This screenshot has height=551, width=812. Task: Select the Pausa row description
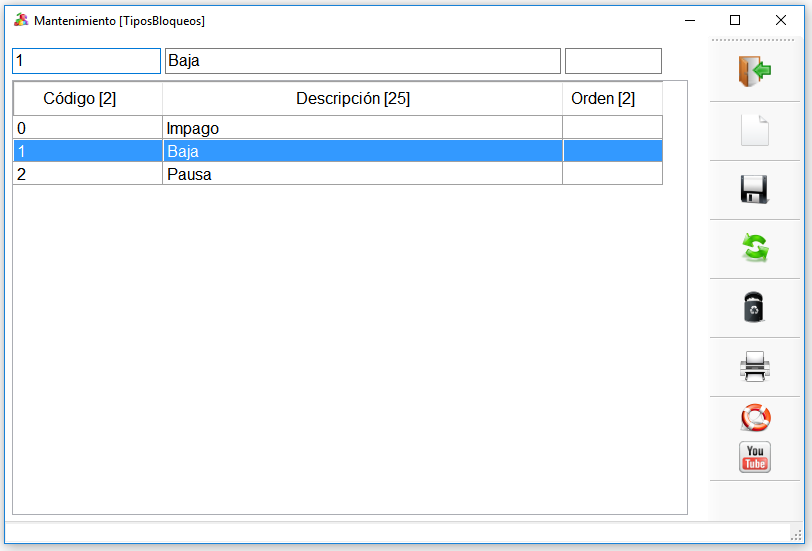362,174
